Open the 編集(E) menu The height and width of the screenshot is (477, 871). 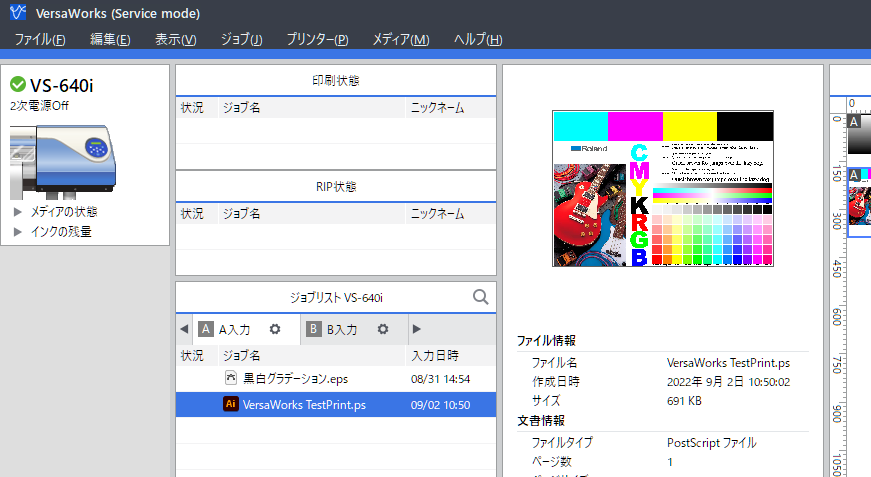click(x=110, y=39)
